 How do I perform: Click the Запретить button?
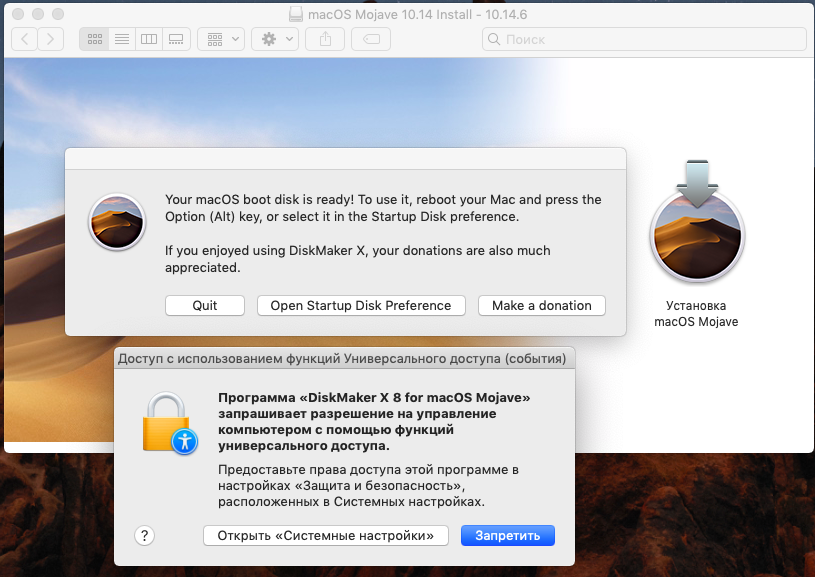(508, 535)
